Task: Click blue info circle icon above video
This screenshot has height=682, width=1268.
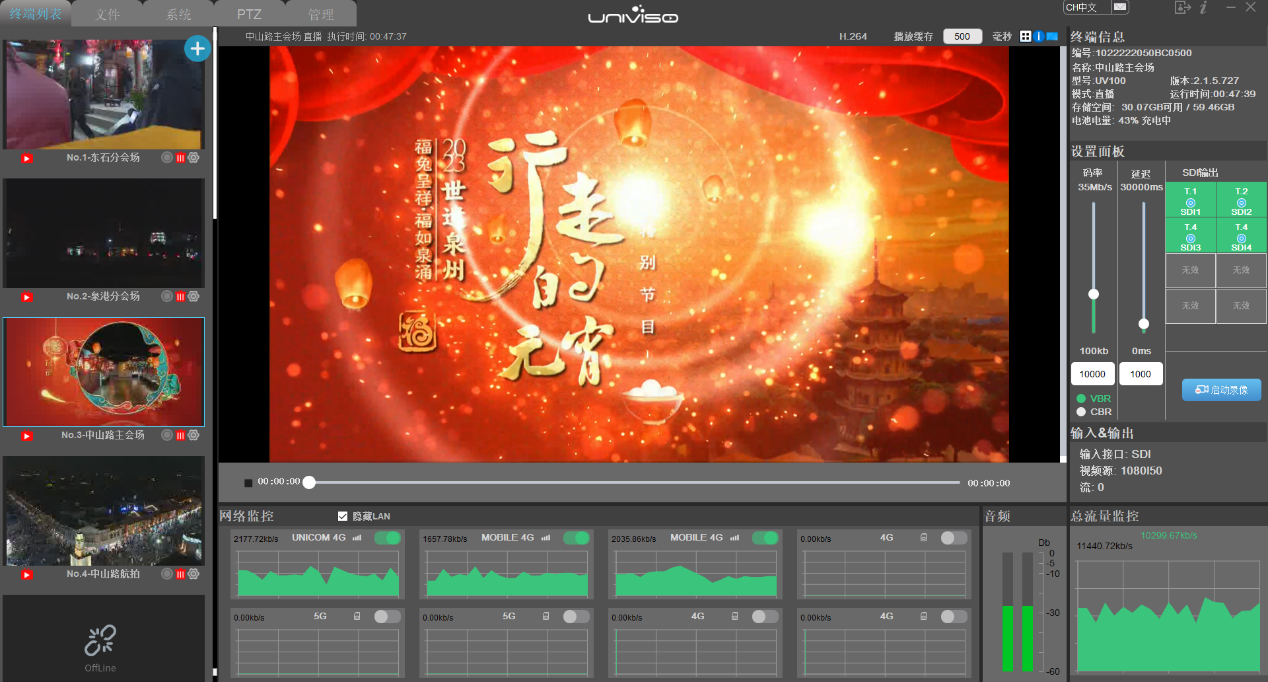Action: click(1039, 36)
